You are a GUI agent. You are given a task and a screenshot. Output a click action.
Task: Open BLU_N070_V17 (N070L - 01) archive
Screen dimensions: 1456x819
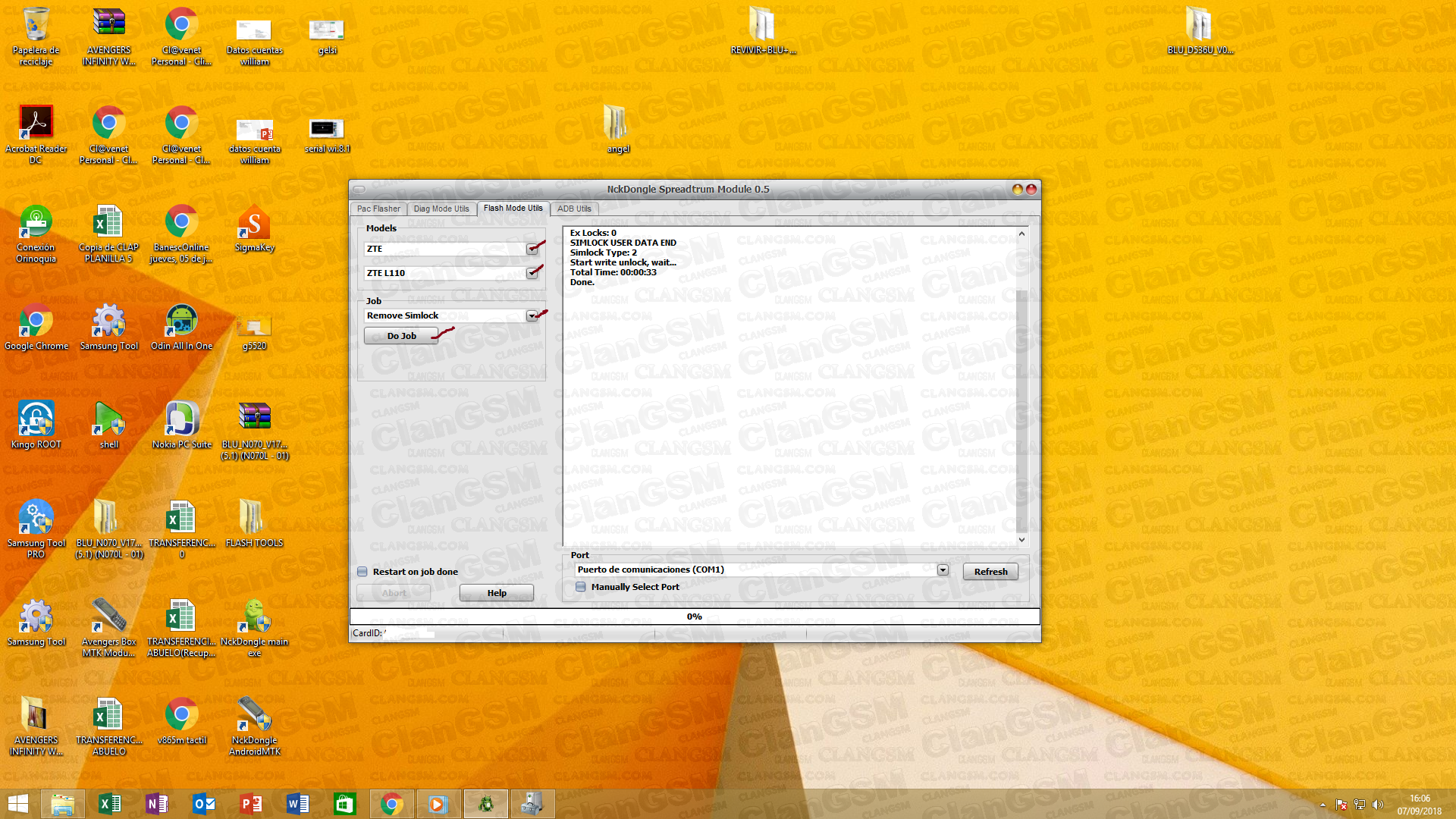coord(254,431)
